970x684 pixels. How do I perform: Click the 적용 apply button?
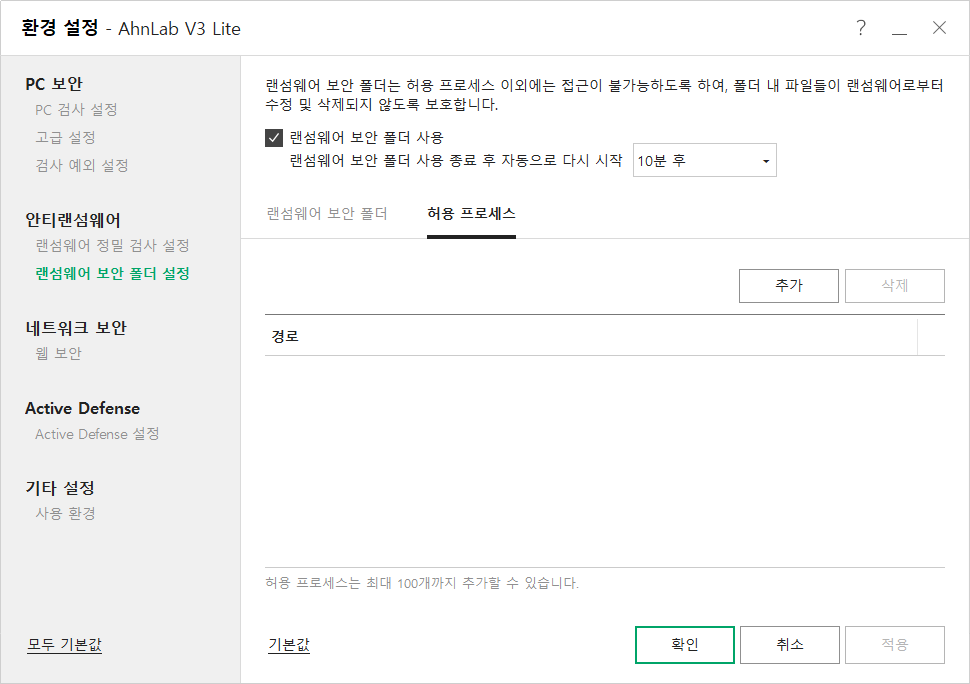tap(895, 644)
